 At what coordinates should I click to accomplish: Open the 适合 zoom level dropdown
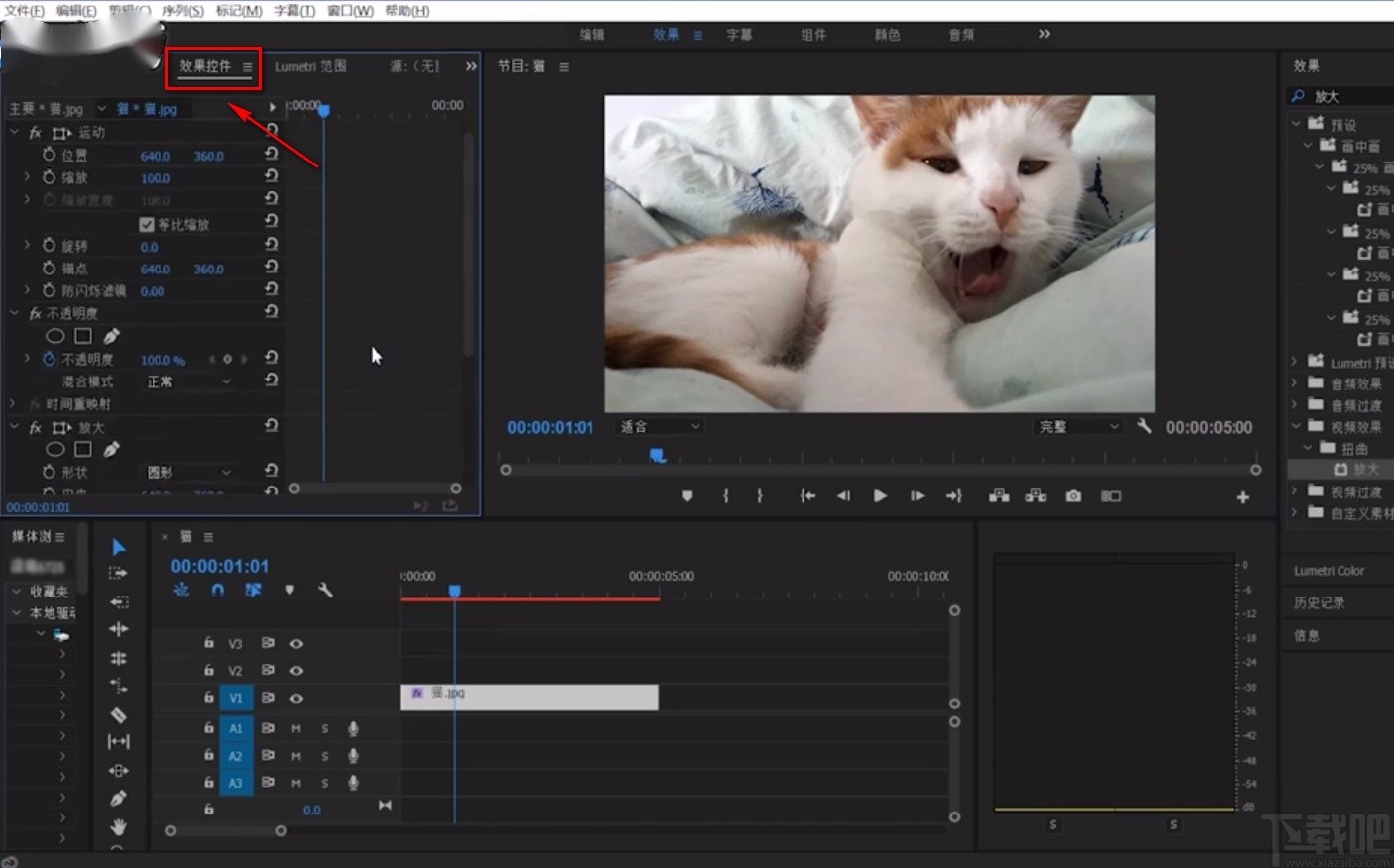[660, 426]
